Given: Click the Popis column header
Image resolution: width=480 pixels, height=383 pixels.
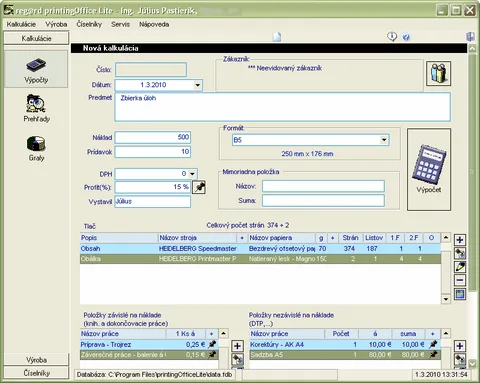Looking at the screenshot, I should tap(119, 238).
